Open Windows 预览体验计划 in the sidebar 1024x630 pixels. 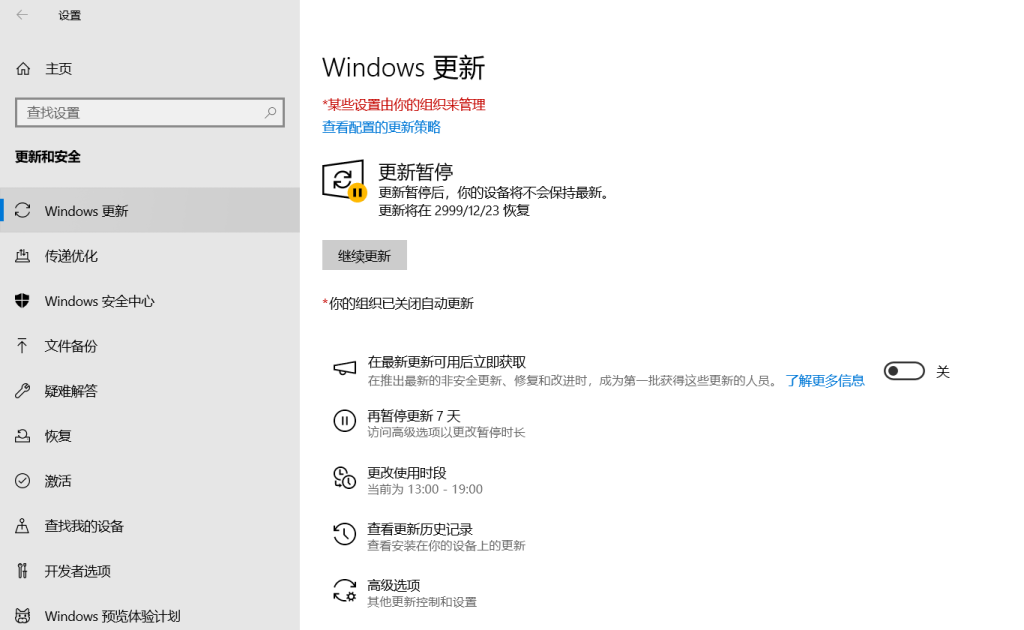pyautogui.click(x=150, y=616)
